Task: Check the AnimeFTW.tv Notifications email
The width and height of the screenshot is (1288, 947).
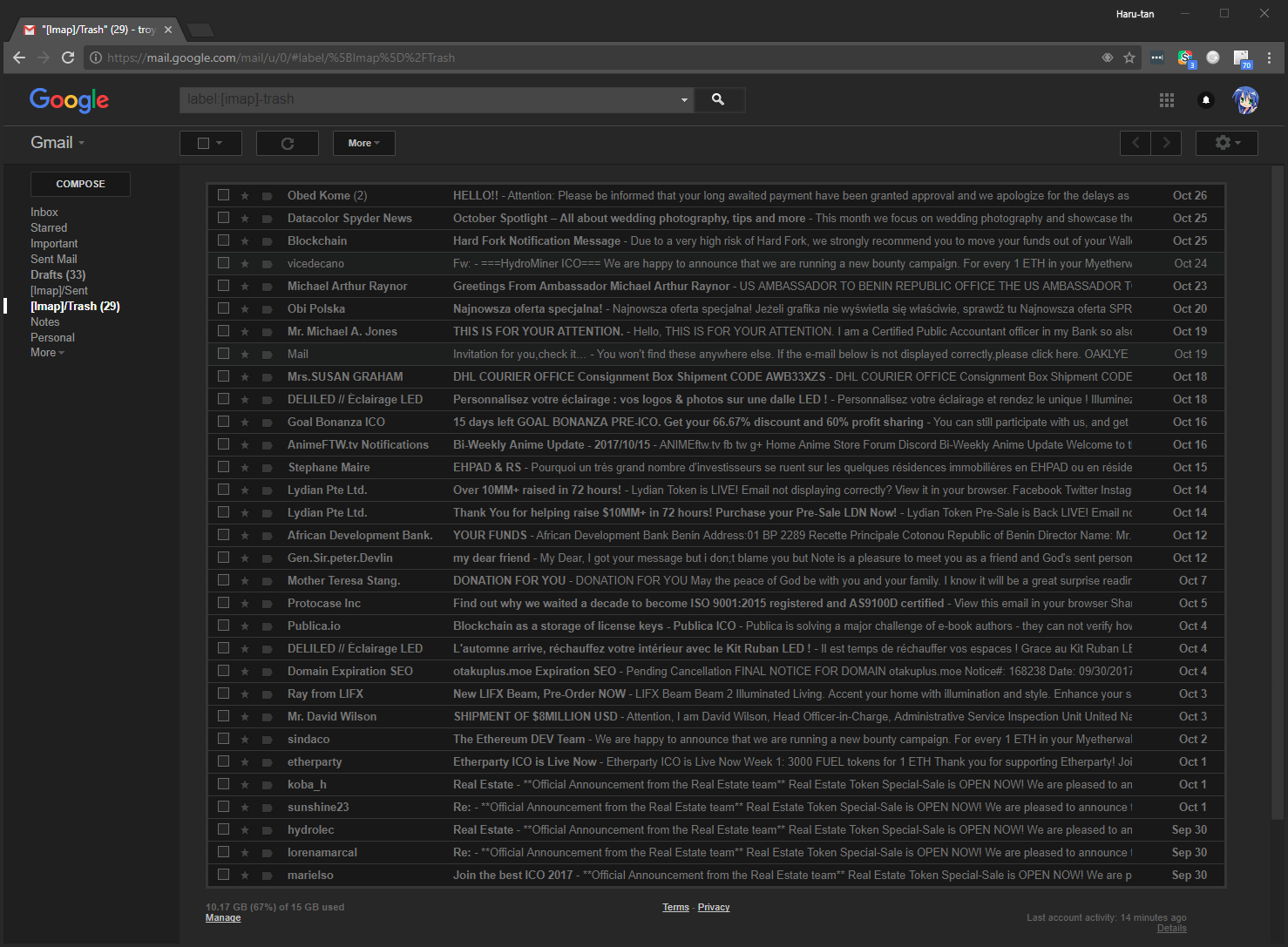Action: click(224, 444)
